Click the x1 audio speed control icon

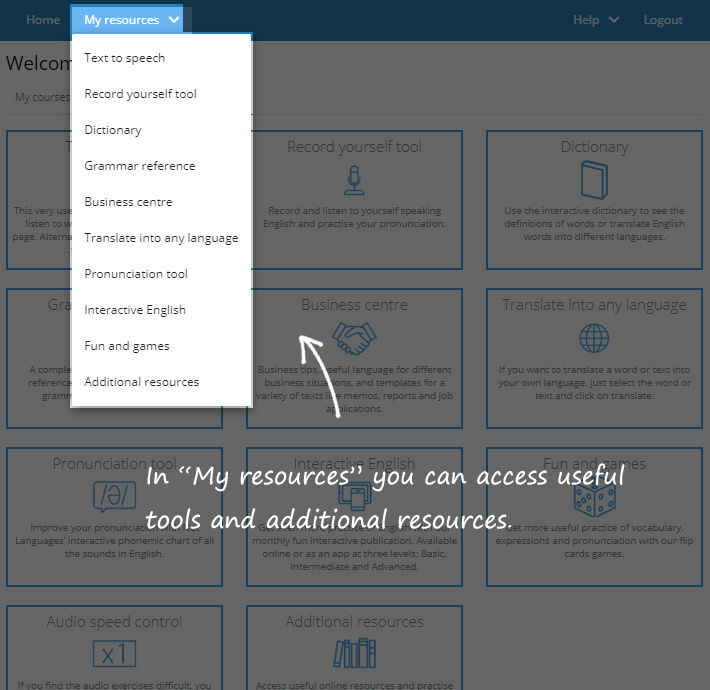click(x=114, y=654)
